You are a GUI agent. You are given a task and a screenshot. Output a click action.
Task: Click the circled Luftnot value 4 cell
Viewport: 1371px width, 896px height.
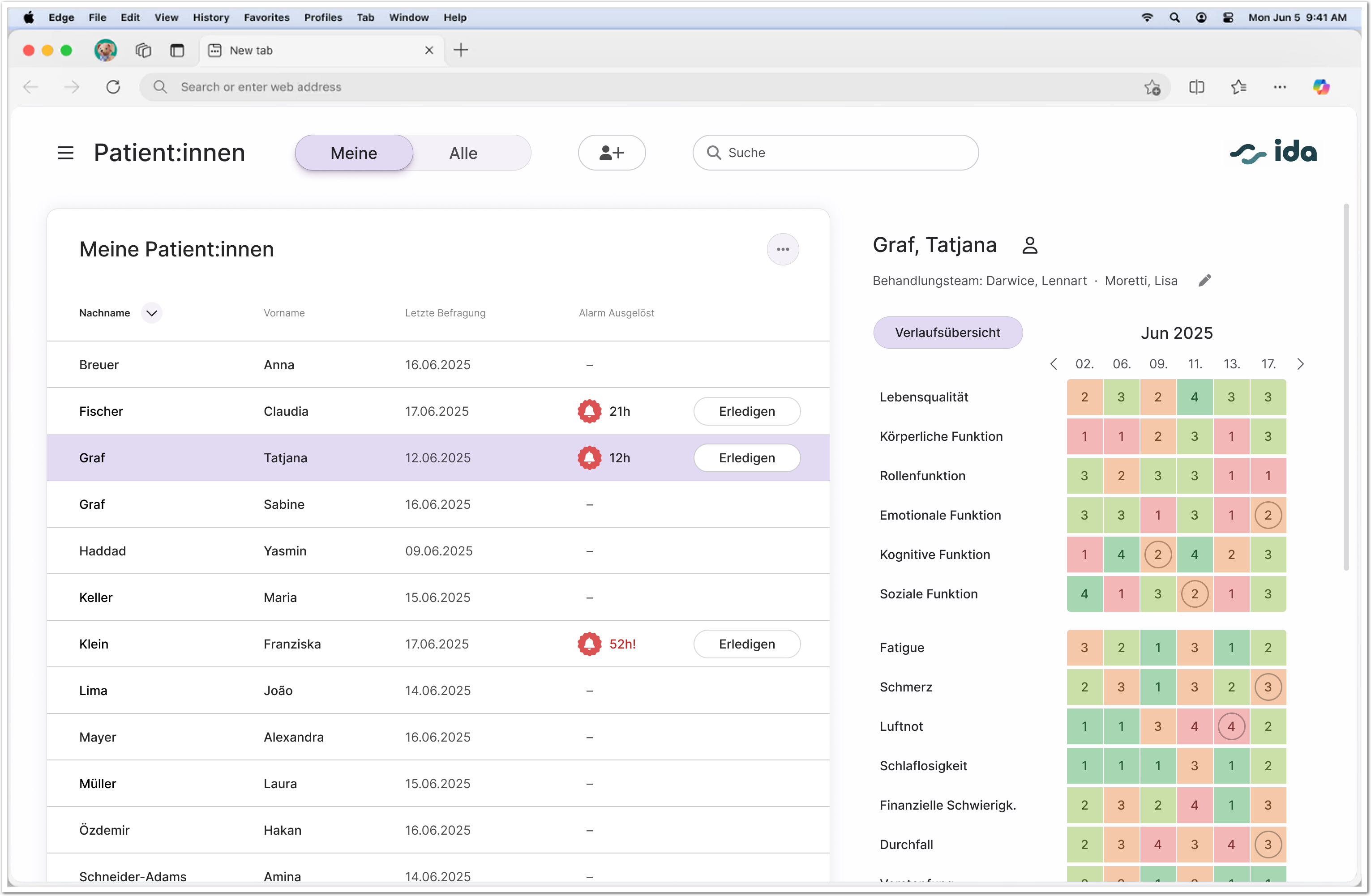pyautogui.click(x=1231, y=726)
